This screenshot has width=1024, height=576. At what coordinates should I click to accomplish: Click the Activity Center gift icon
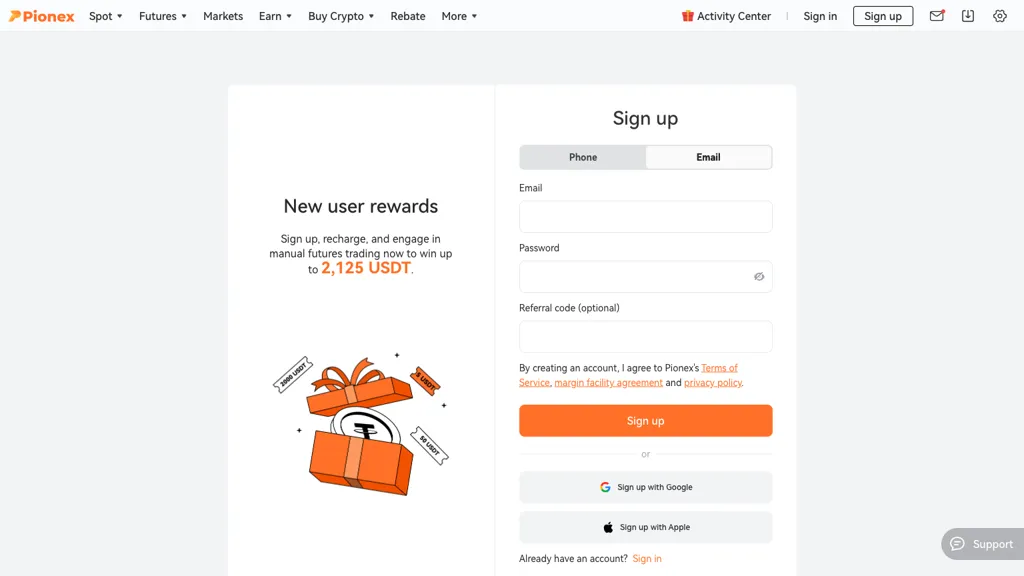click(688, 16)
